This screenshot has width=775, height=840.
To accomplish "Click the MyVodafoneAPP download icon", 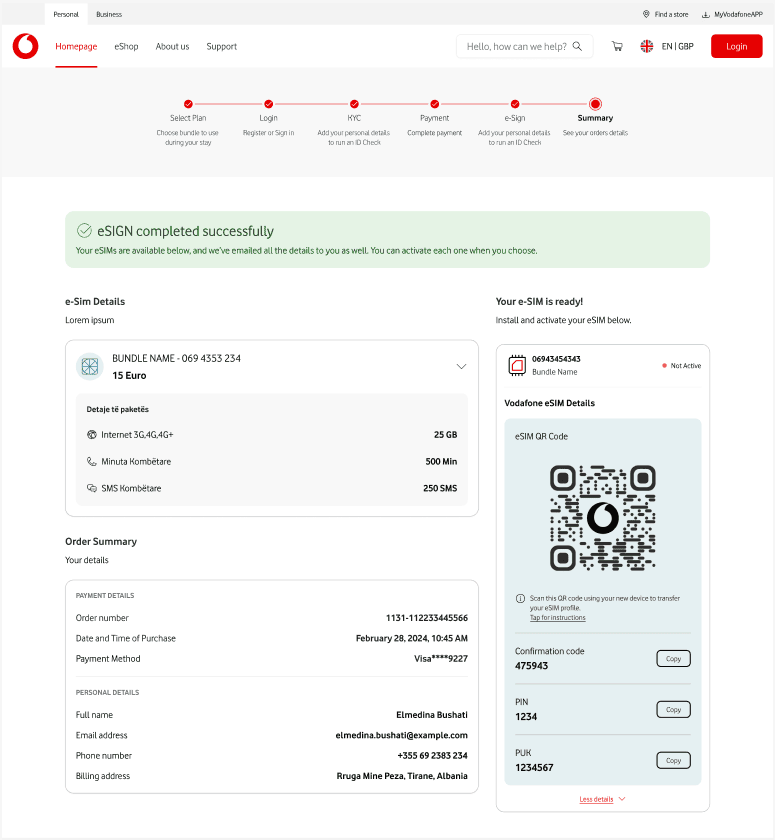I will (705, 14).
